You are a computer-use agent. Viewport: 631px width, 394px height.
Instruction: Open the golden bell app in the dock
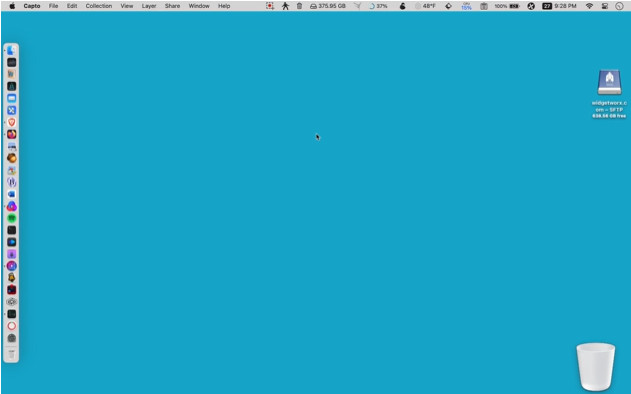click(x=12, y=278)
